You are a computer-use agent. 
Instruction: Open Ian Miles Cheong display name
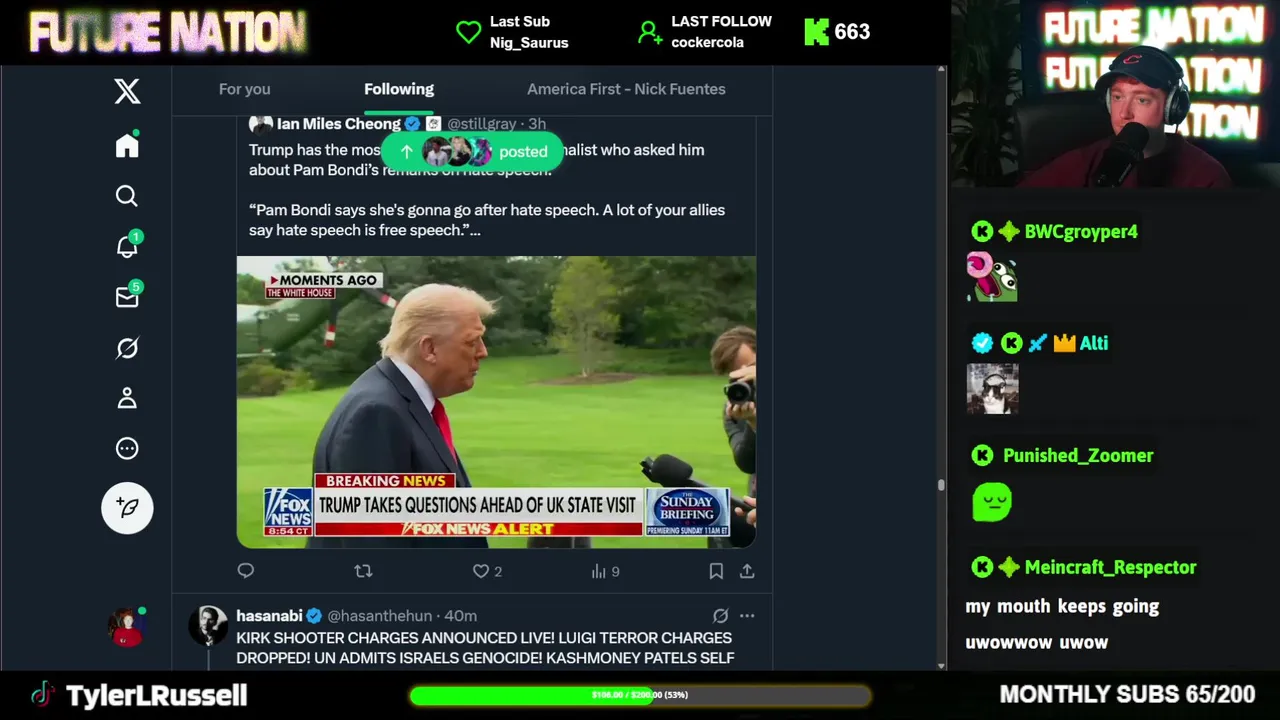[338, 124]
